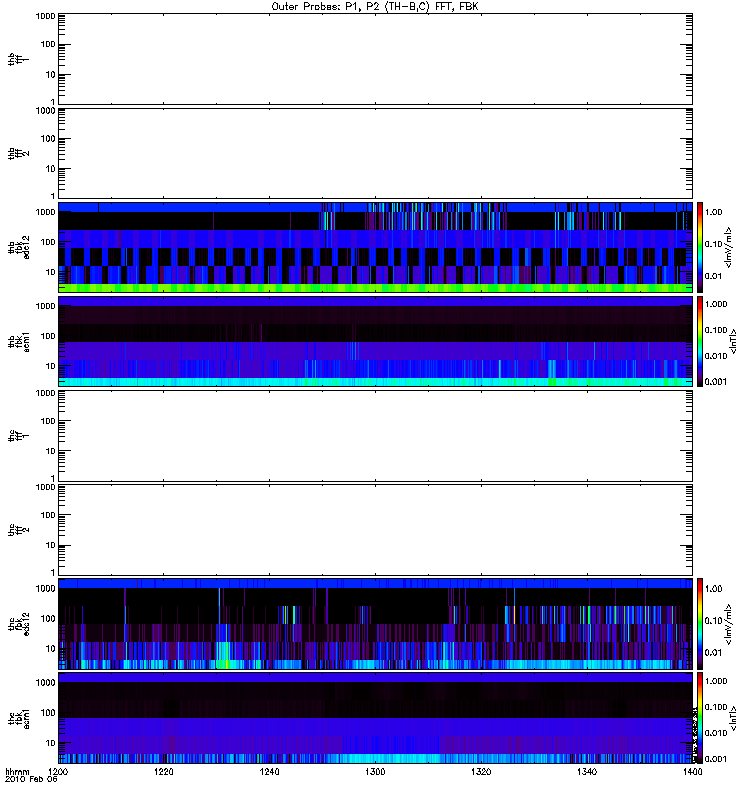Click the '<|nT|>' unit label beside thc scm1 colorbar
750x800 pixels.
(733, 718)
